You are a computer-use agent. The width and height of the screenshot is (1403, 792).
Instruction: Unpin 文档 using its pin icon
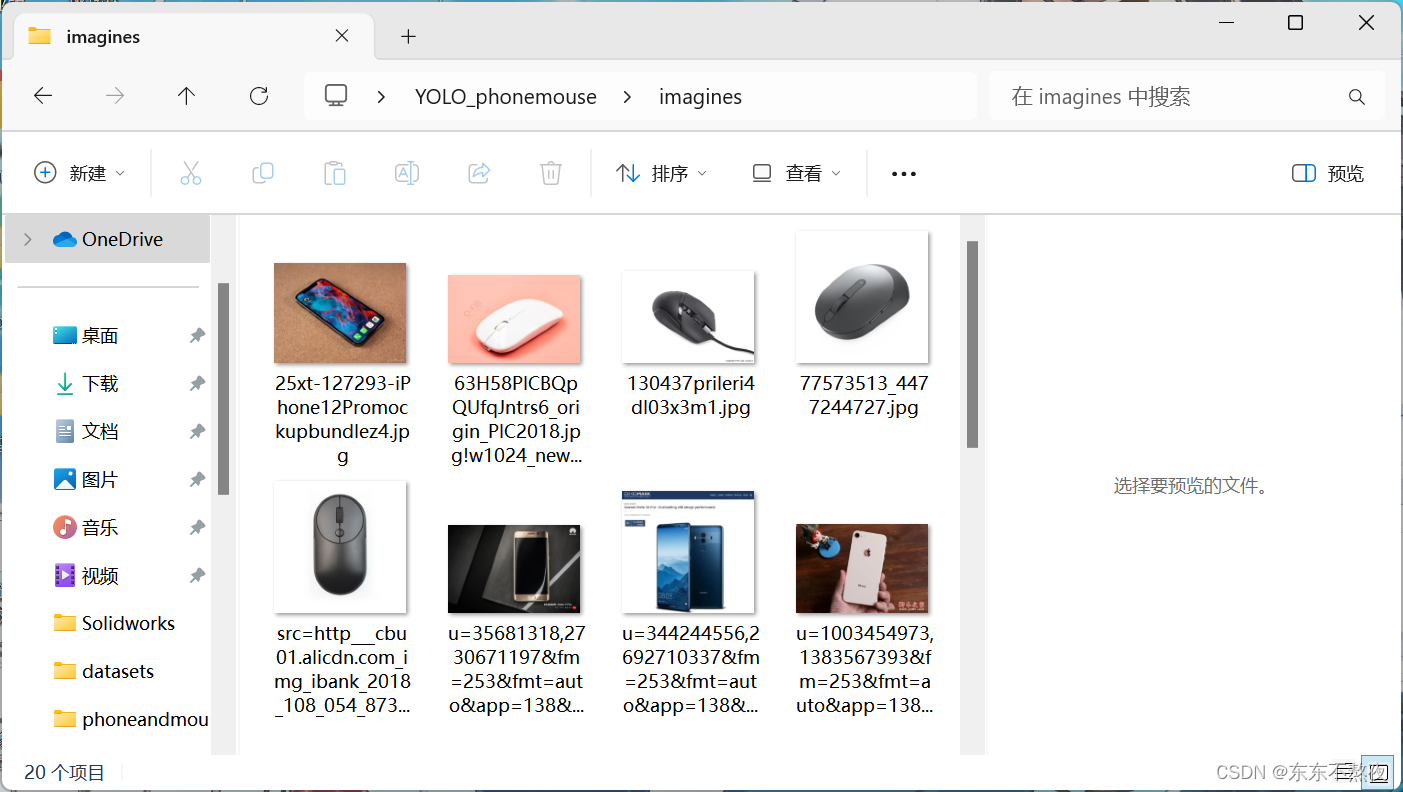197,432
